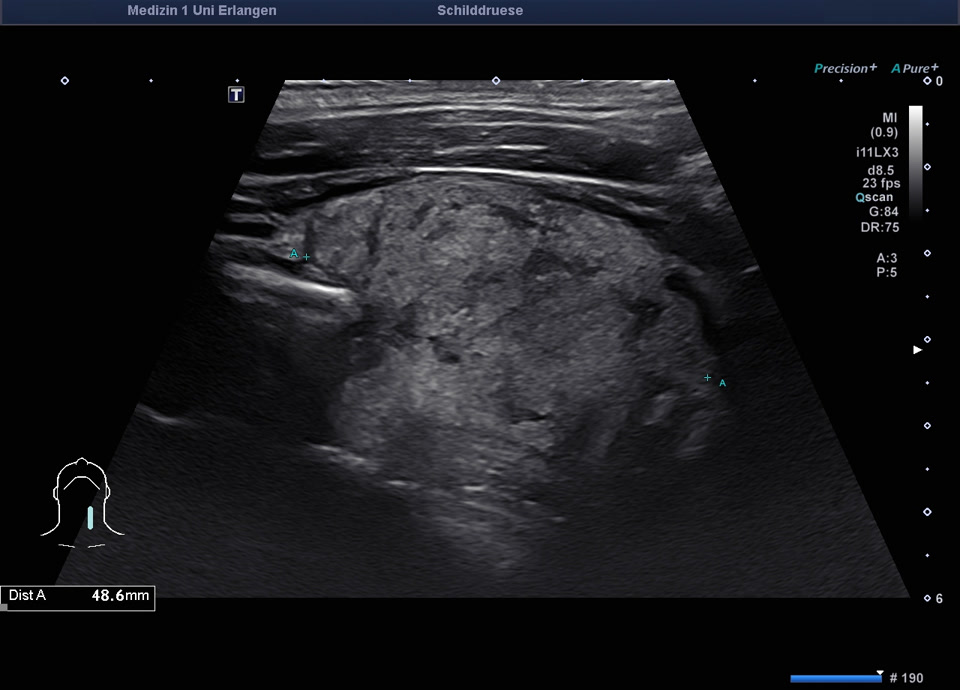Image resolution: width=960 pixels, height=690 pixels.
Task: Click the top-center diamond width marker
Action: coord(495,80)
